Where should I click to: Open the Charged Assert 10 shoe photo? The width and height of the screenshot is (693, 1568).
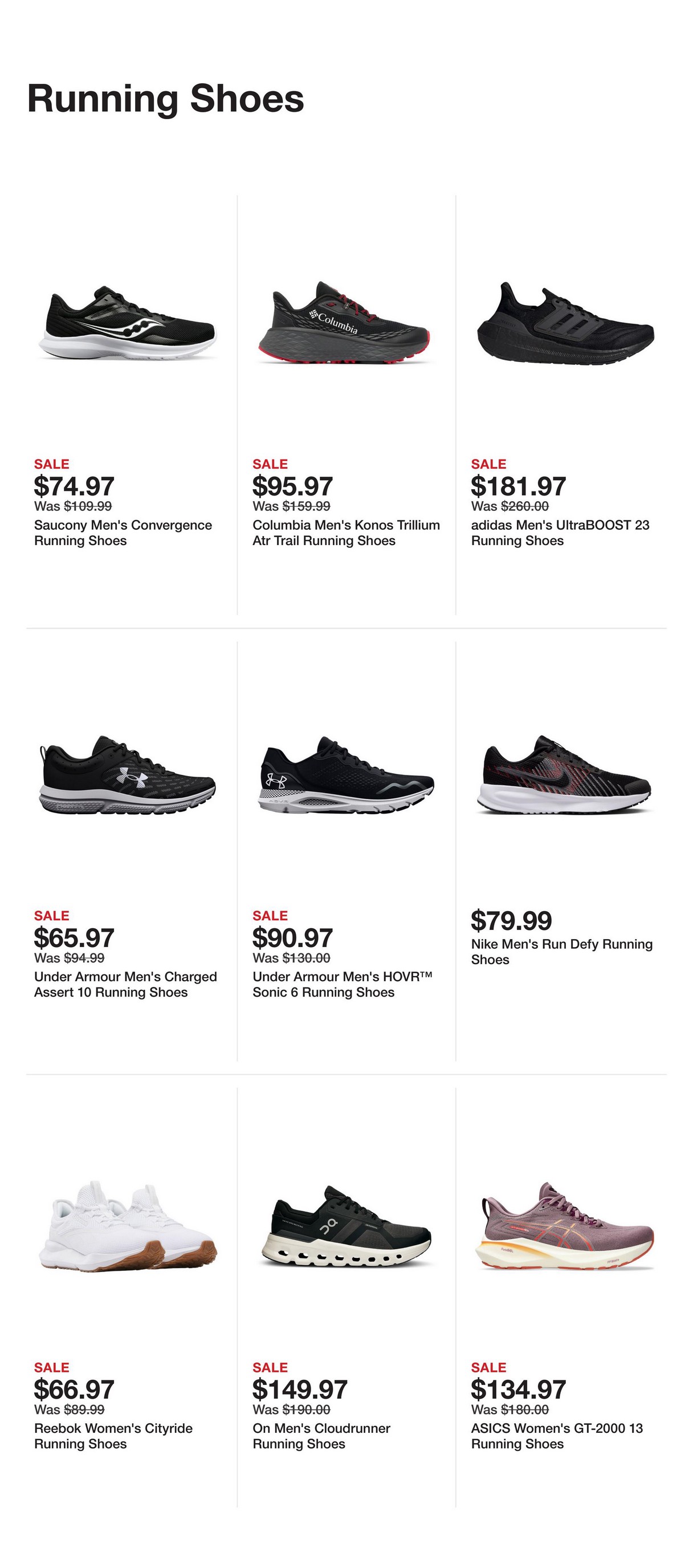pos(128,775)
